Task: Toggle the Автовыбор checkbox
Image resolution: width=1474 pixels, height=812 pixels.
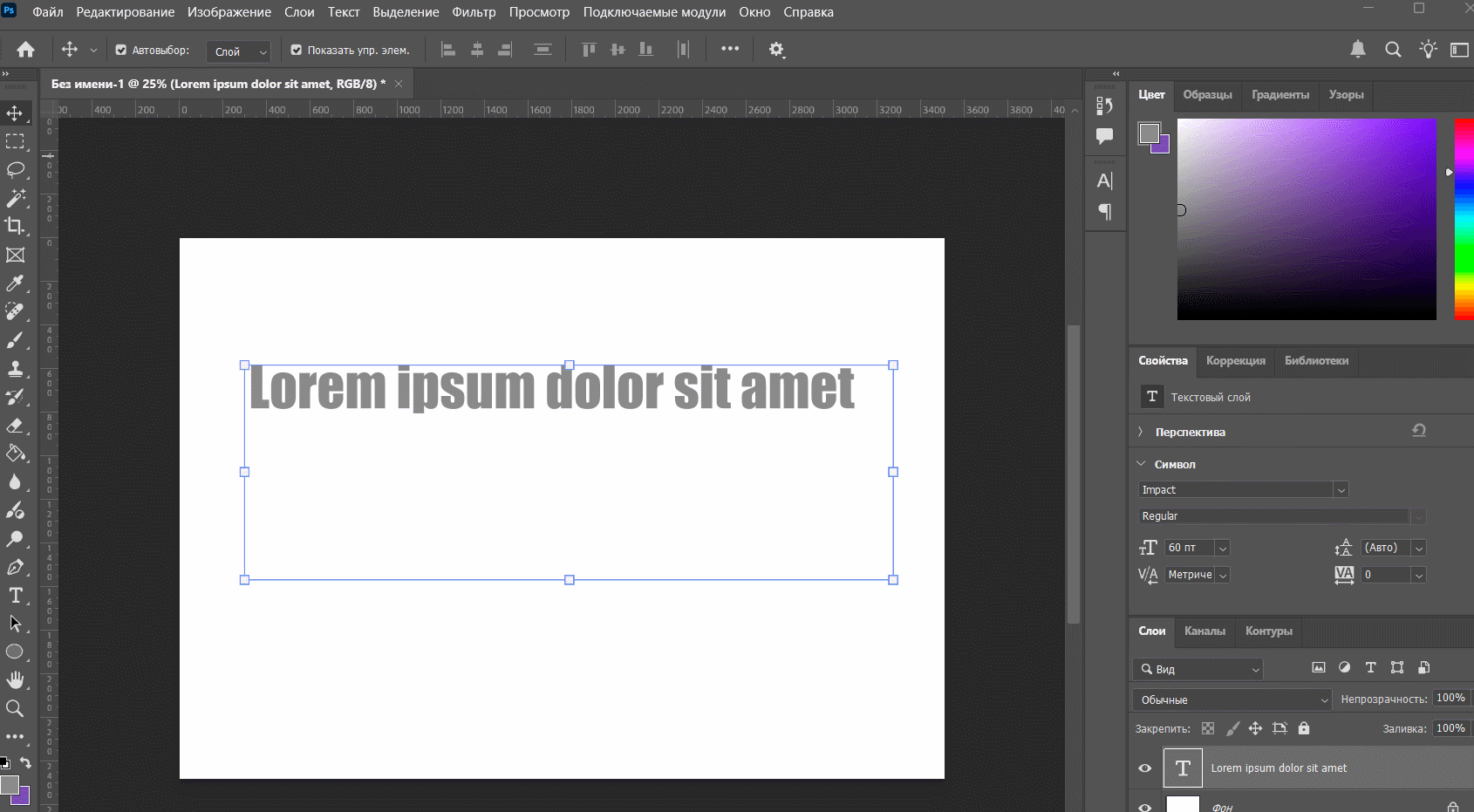Action: [121, 51]
